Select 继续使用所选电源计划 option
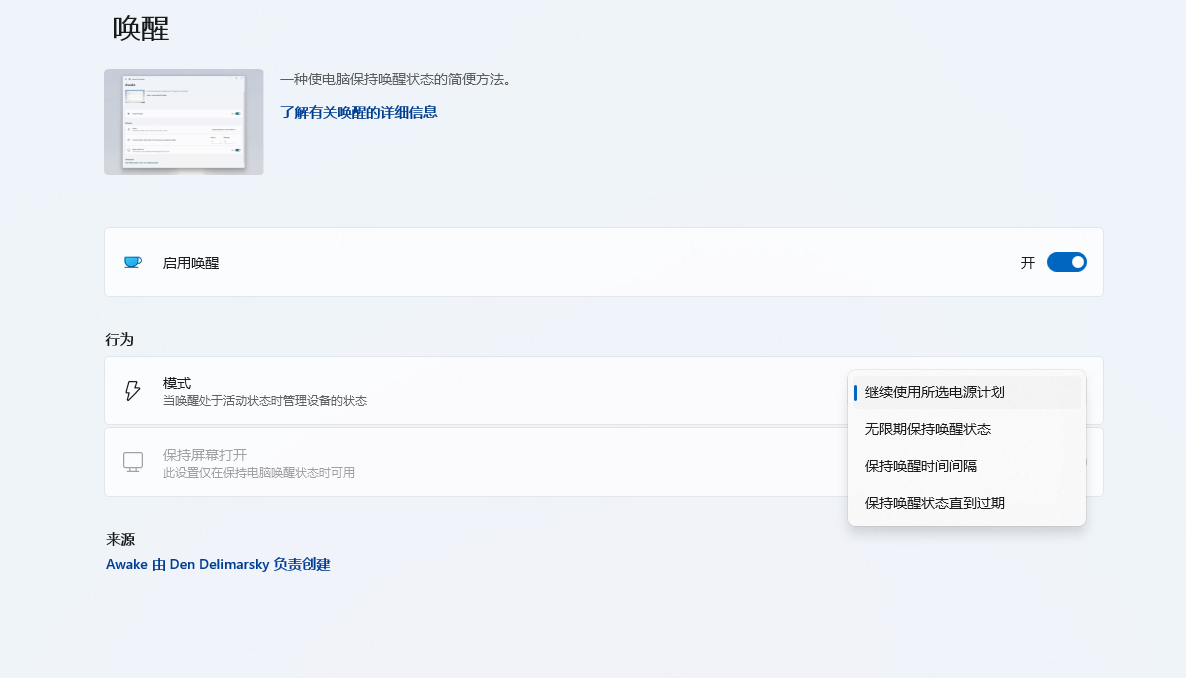This screenshot has height=678, width=1186. (967, 392)
